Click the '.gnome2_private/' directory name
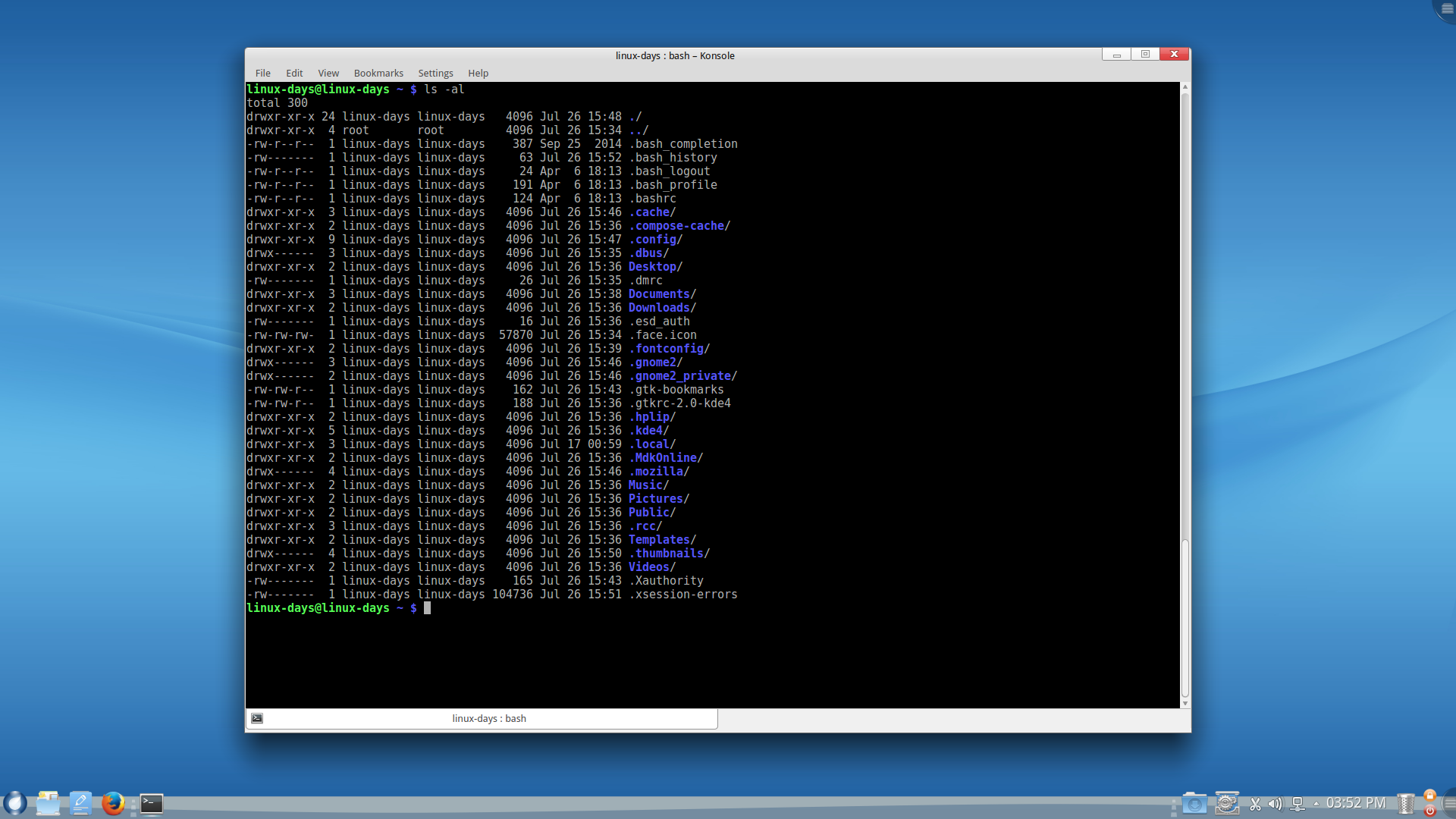This screenshot has height=819, width=1456. click(x=683, y=376)
